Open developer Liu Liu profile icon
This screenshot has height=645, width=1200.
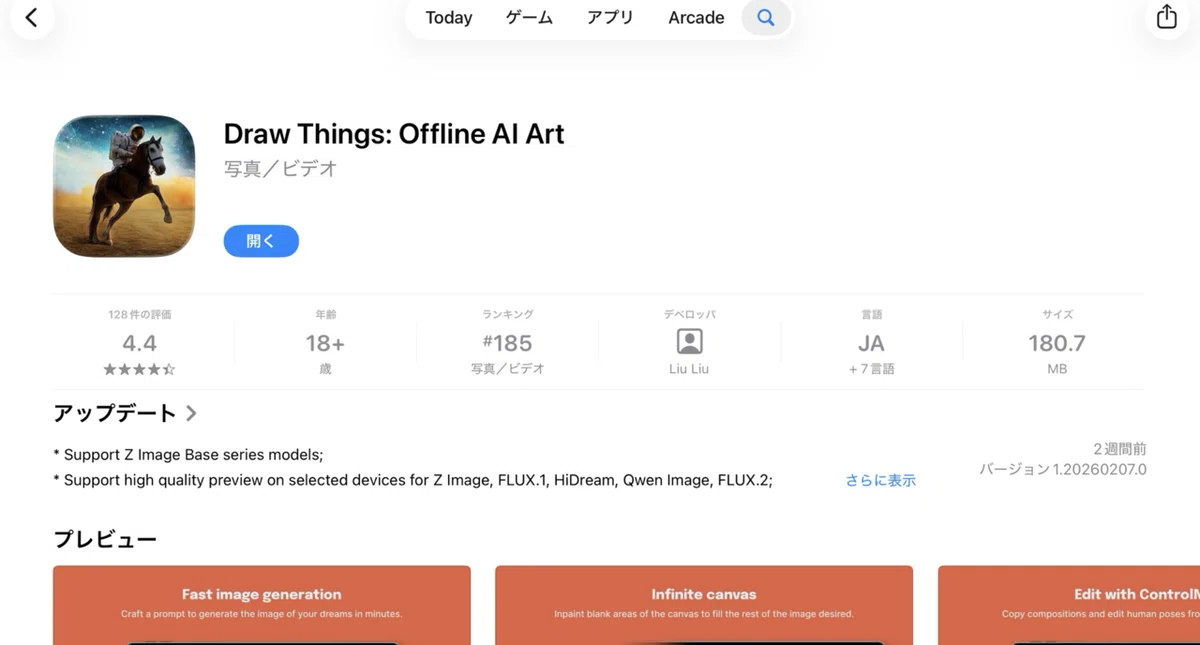(689, 341)
